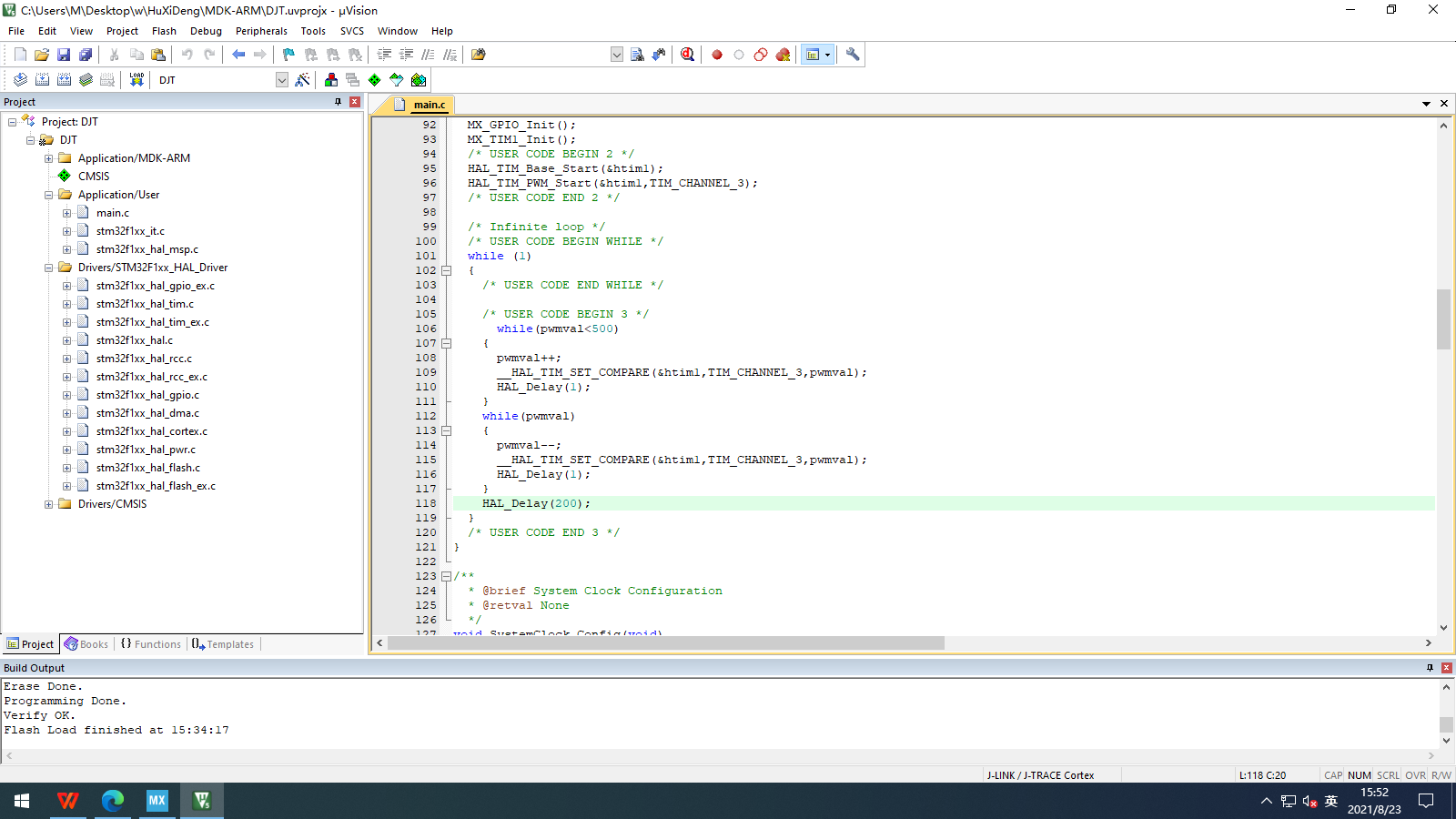Open file using the folder toolbar icon
1456x819 pixels.
click(x=42, y=55)
